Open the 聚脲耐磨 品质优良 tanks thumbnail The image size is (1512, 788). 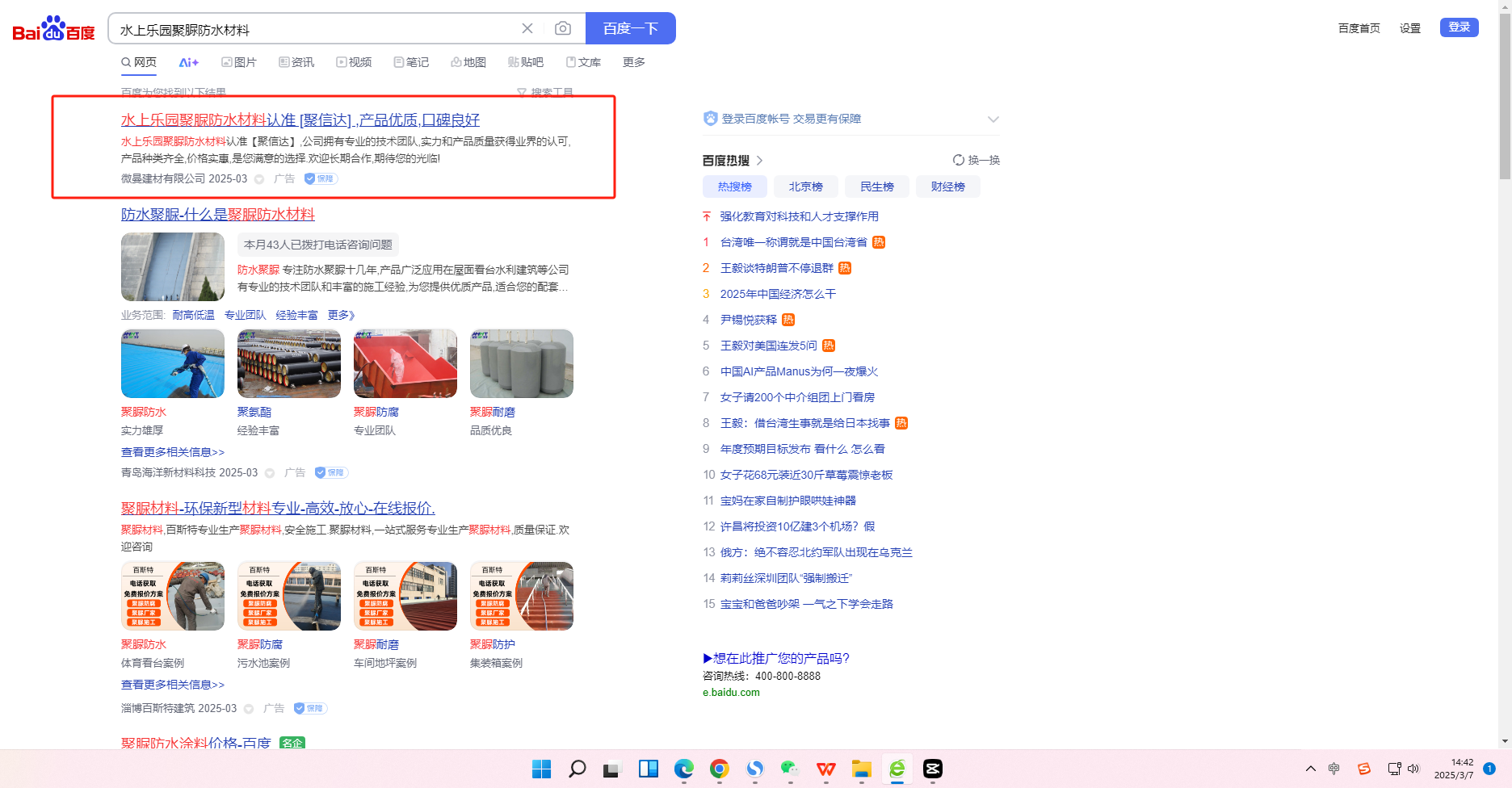pos(522,363)
